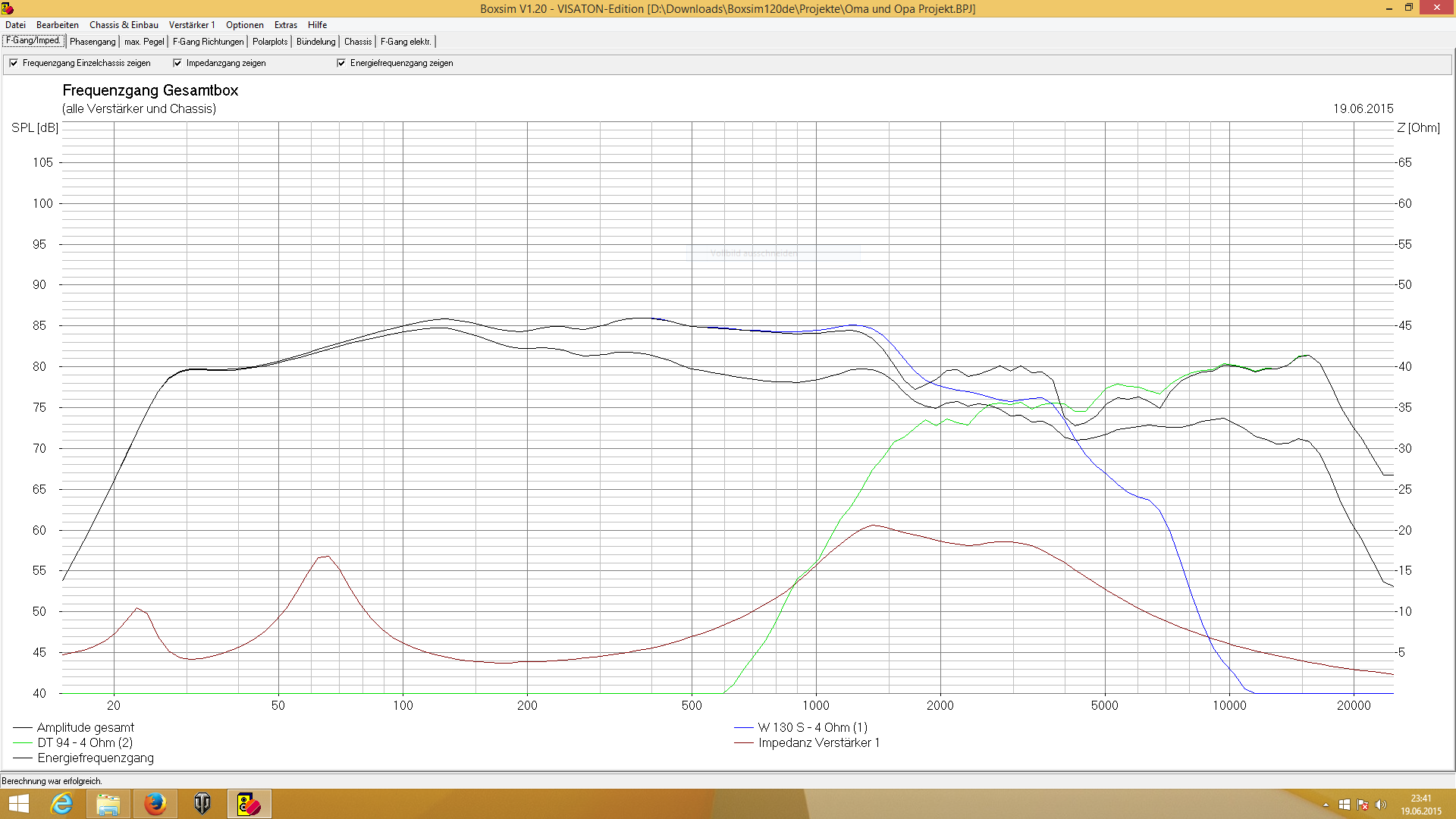This screenshot has height=819, width=1456.
Task: Switch to the Phasengang tab
Action: (x=93, y=42)
